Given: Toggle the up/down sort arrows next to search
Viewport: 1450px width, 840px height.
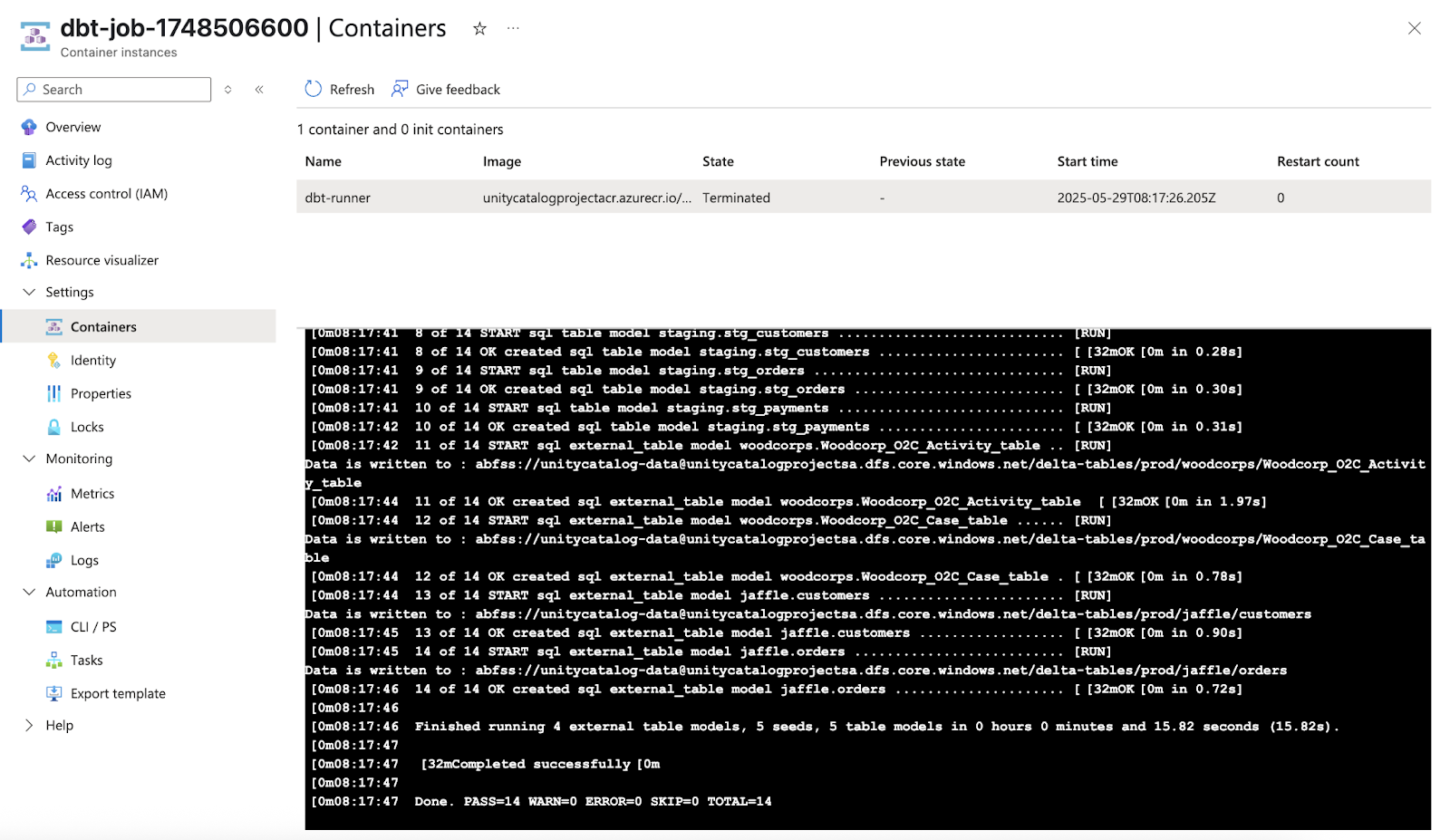Looking at the screenshot, I should [228, 90].
